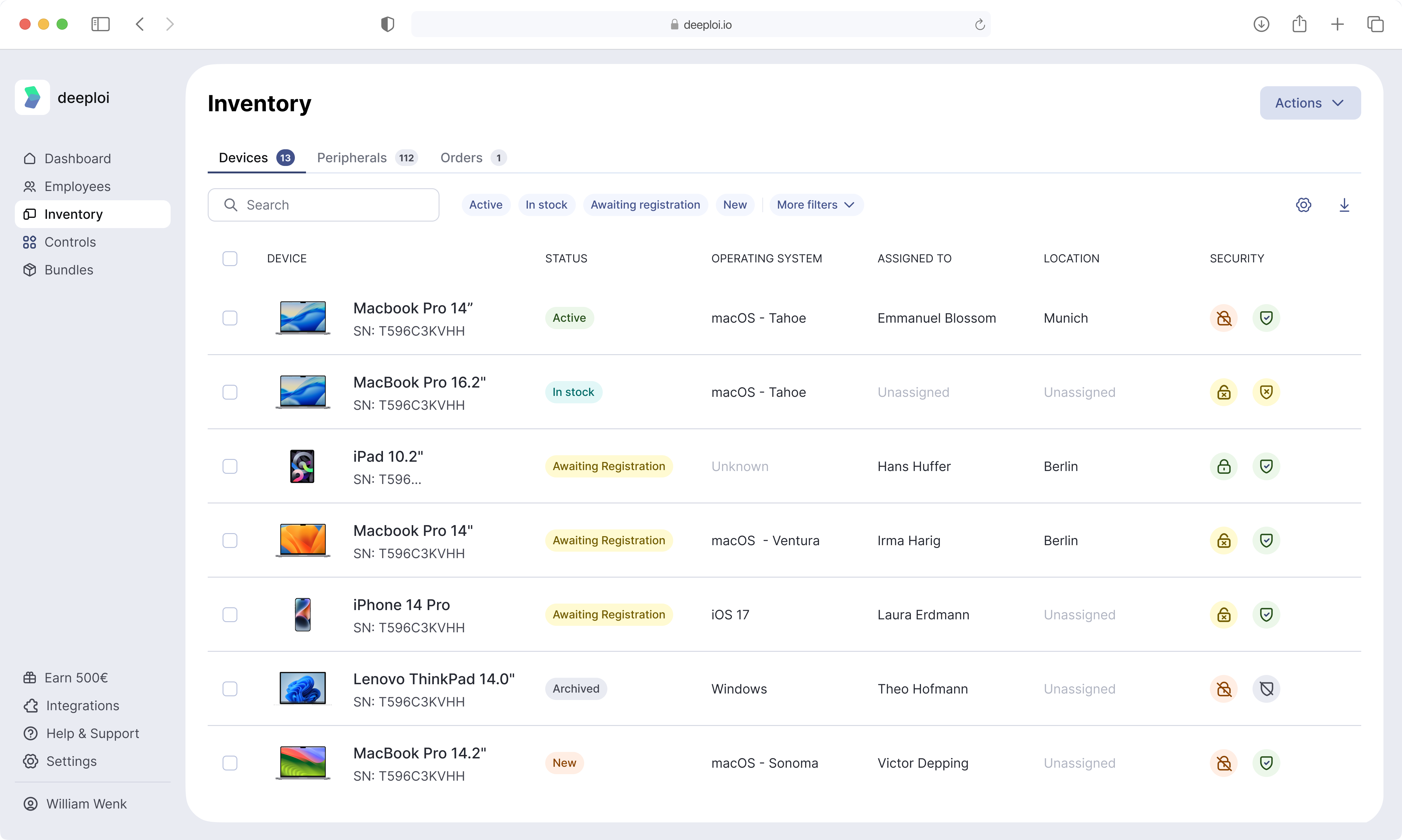
Task: Apply the In stock filter chip
Action: pyautogui.click(x=546, y=205)
